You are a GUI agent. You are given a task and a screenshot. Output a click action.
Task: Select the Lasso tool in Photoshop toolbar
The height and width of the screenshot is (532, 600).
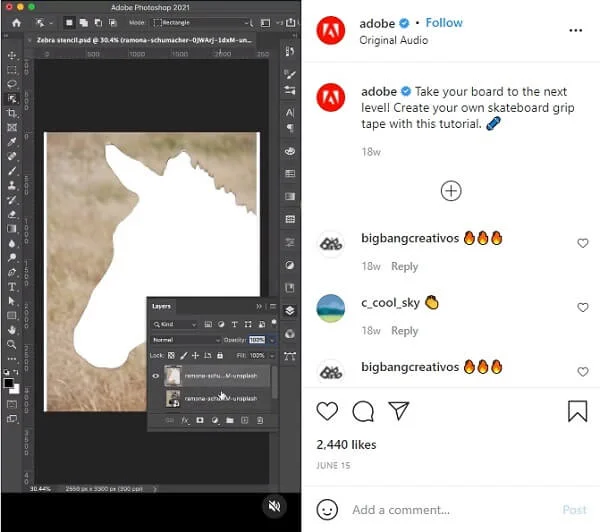pyautogui.click(x=12, y=85)
